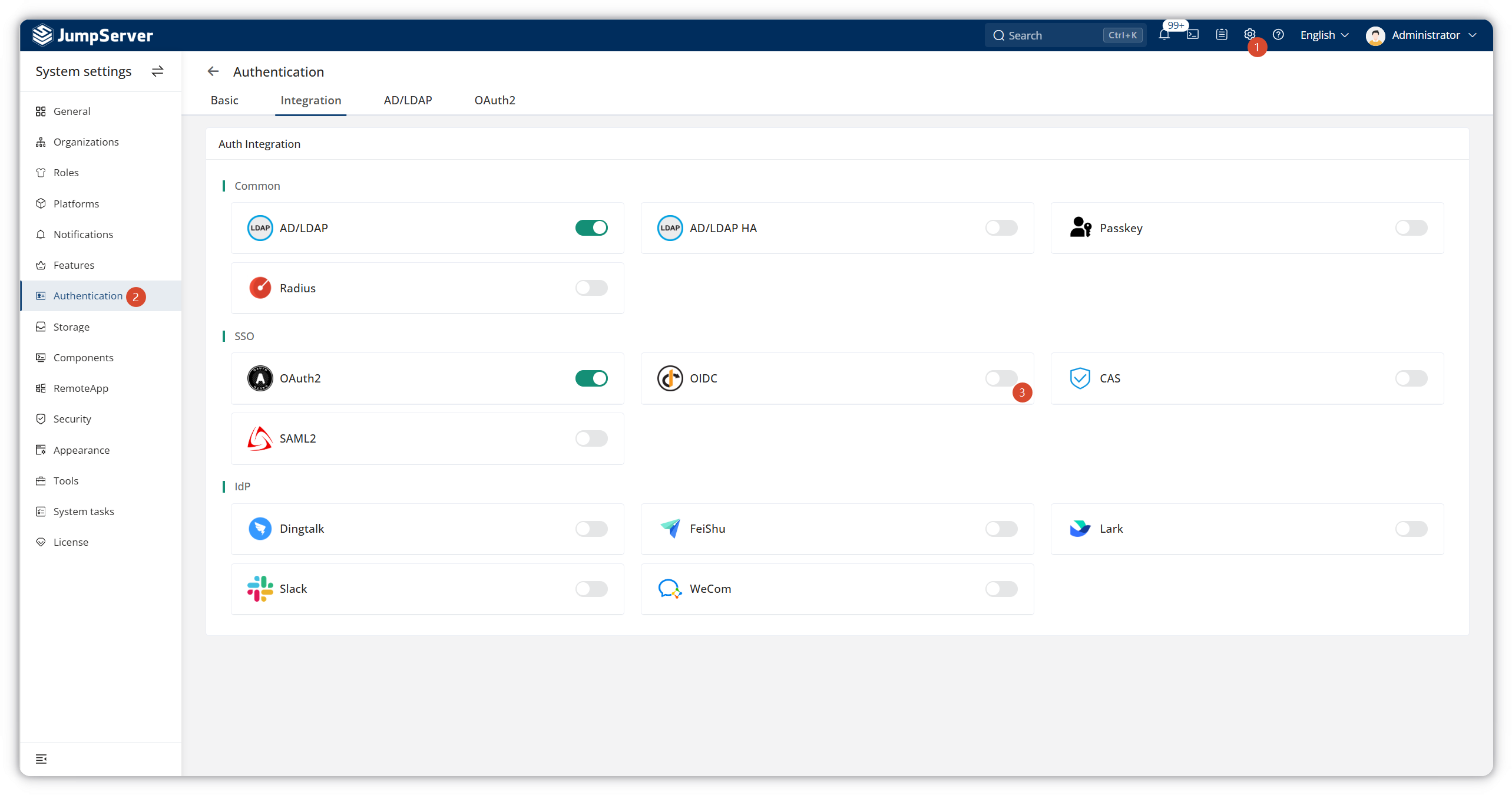The height and width of the screenshot is (795, 1512).
Task: Click the system settings gear icon
Action: [x=1249, y=35]
